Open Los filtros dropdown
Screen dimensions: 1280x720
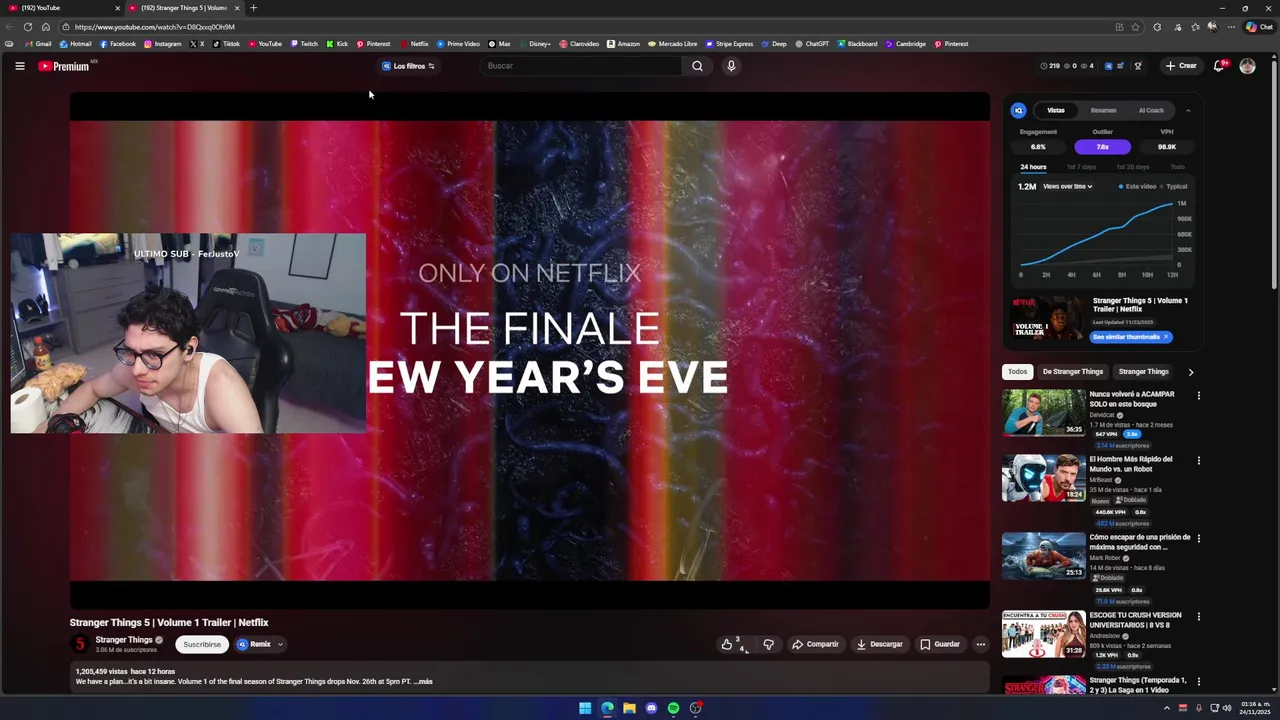coord(409,66)
